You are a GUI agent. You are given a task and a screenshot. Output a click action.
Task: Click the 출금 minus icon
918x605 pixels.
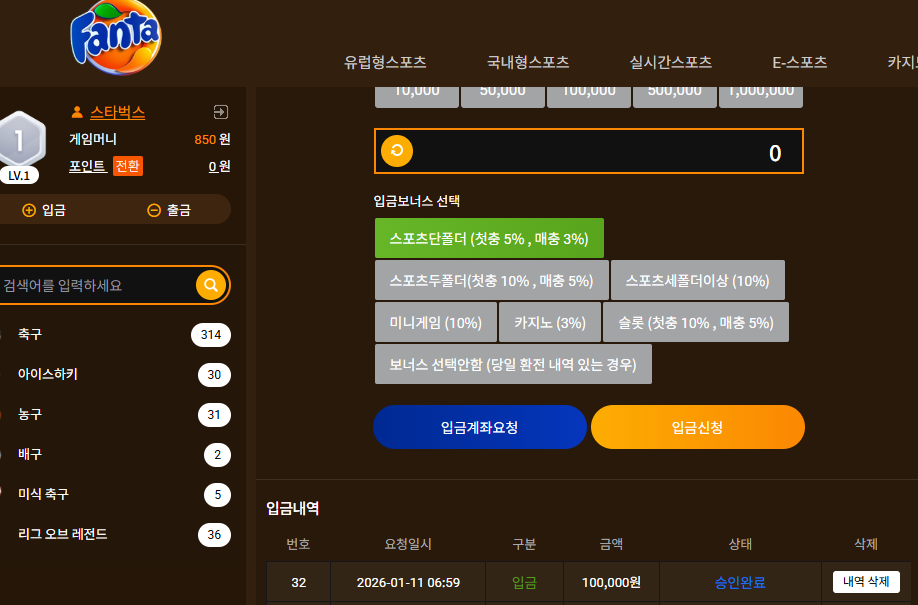154,210
